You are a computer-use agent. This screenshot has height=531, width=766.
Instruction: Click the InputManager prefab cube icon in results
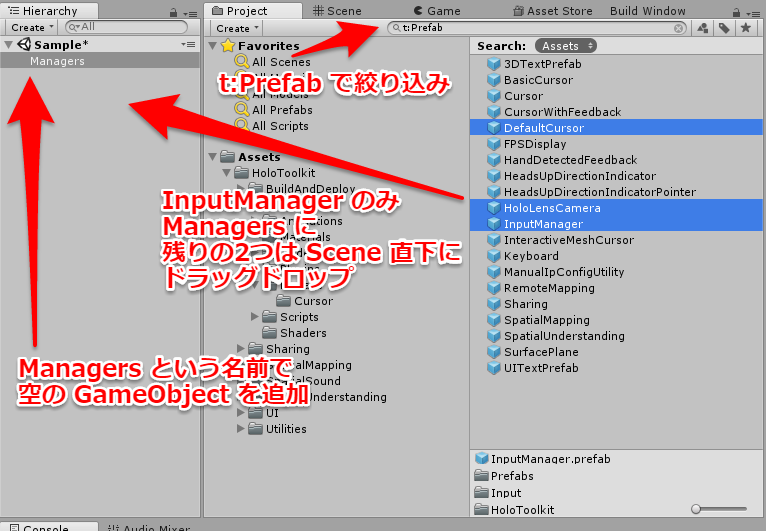(494, 224)
